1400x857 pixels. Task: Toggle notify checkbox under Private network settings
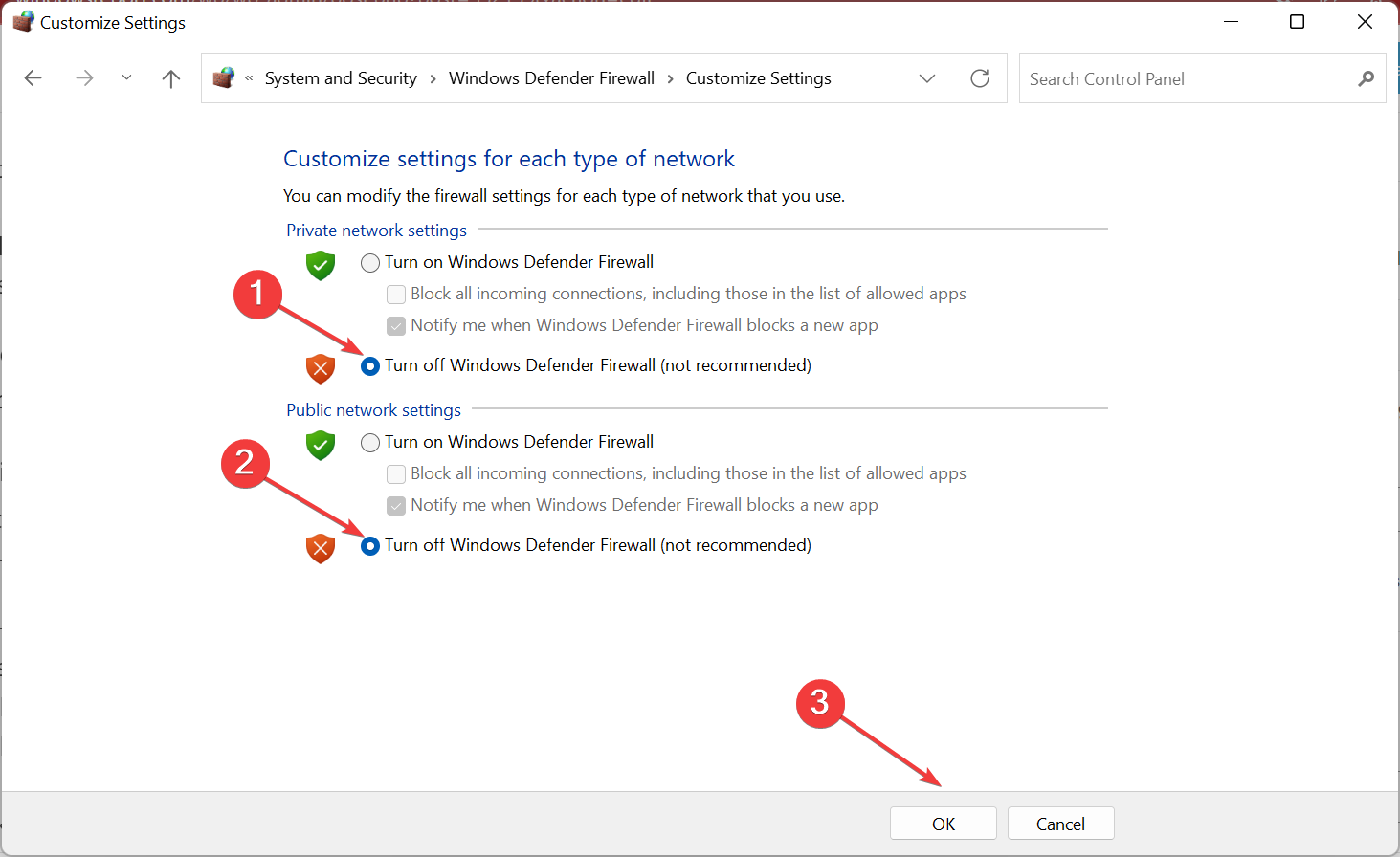coord(396,326)
